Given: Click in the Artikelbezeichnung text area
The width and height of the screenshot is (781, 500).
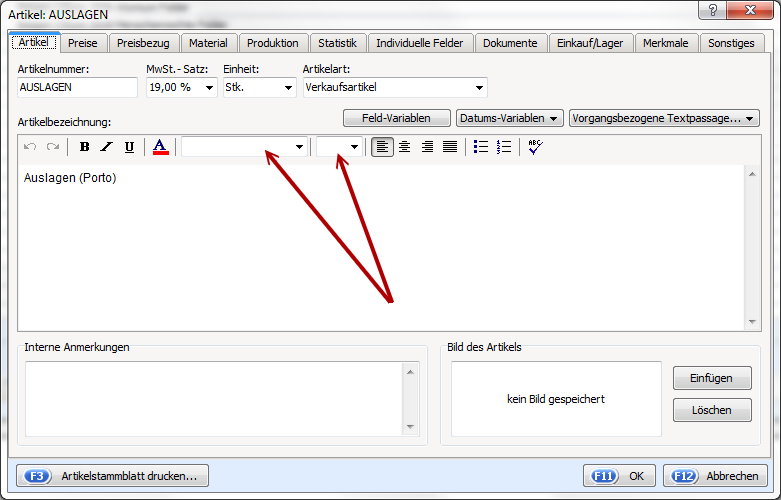Looking at the screenshot, I should point(382,247).
